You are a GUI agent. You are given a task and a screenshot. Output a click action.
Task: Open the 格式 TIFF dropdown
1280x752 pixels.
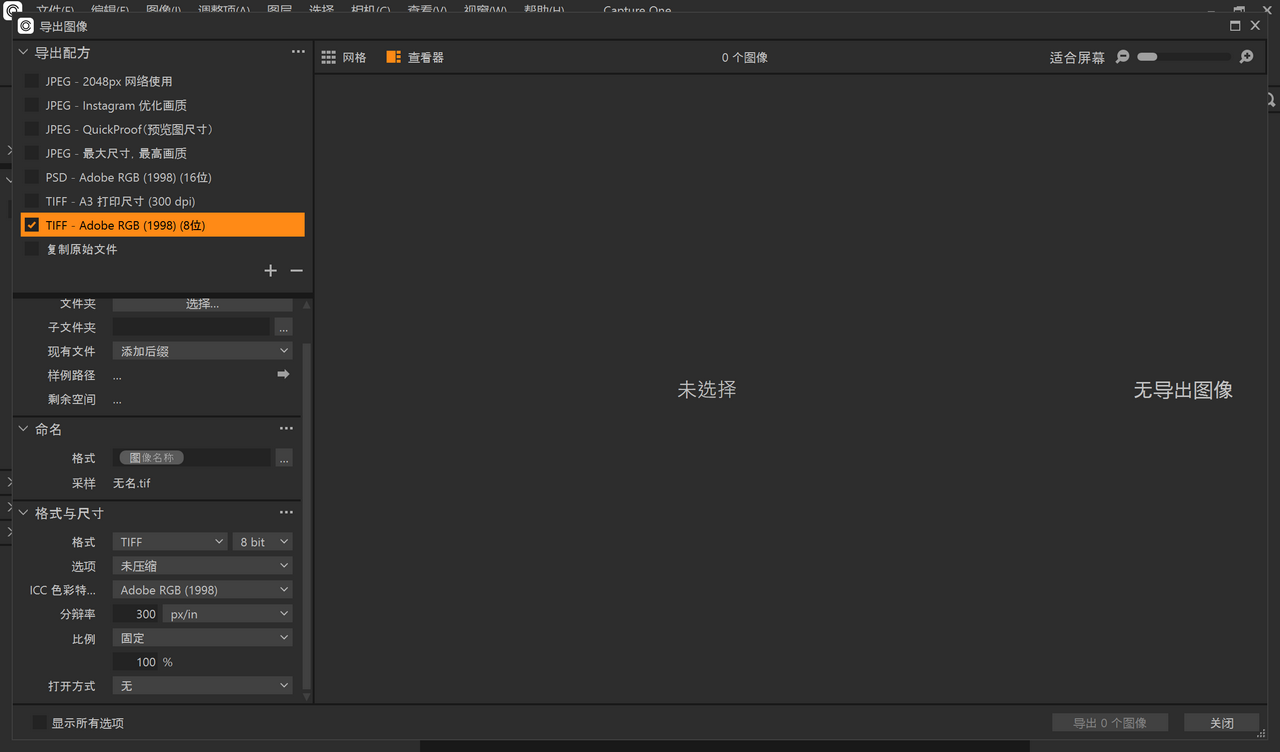click(x=169, y=541)
